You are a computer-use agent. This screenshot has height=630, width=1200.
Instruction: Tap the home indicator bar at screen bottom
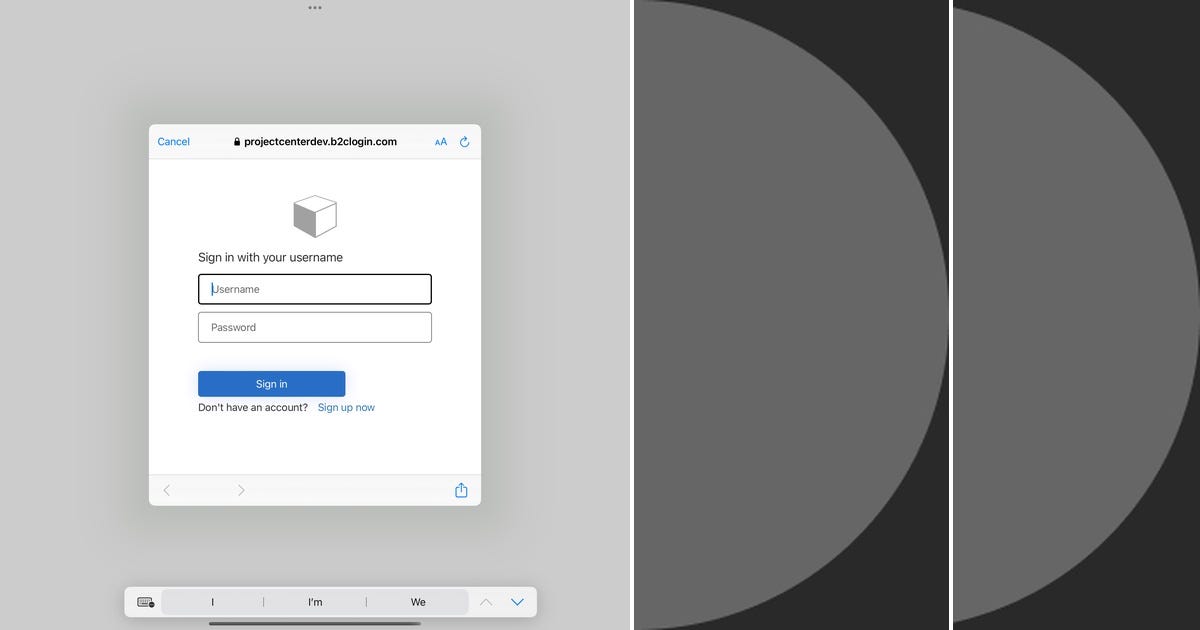pyautogui.click(x=315, y=625)
